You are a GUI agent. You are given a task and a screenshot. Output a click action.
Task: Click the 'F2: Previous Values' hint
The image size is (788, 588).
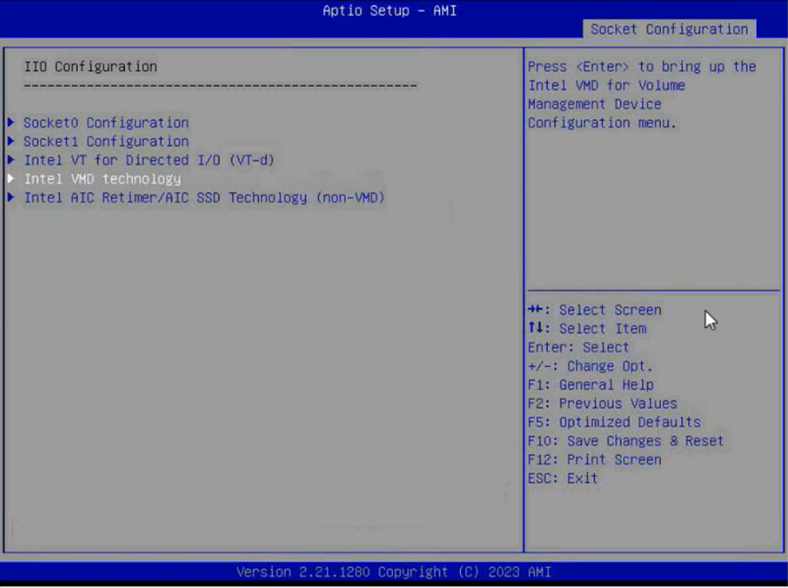(603, 404)
